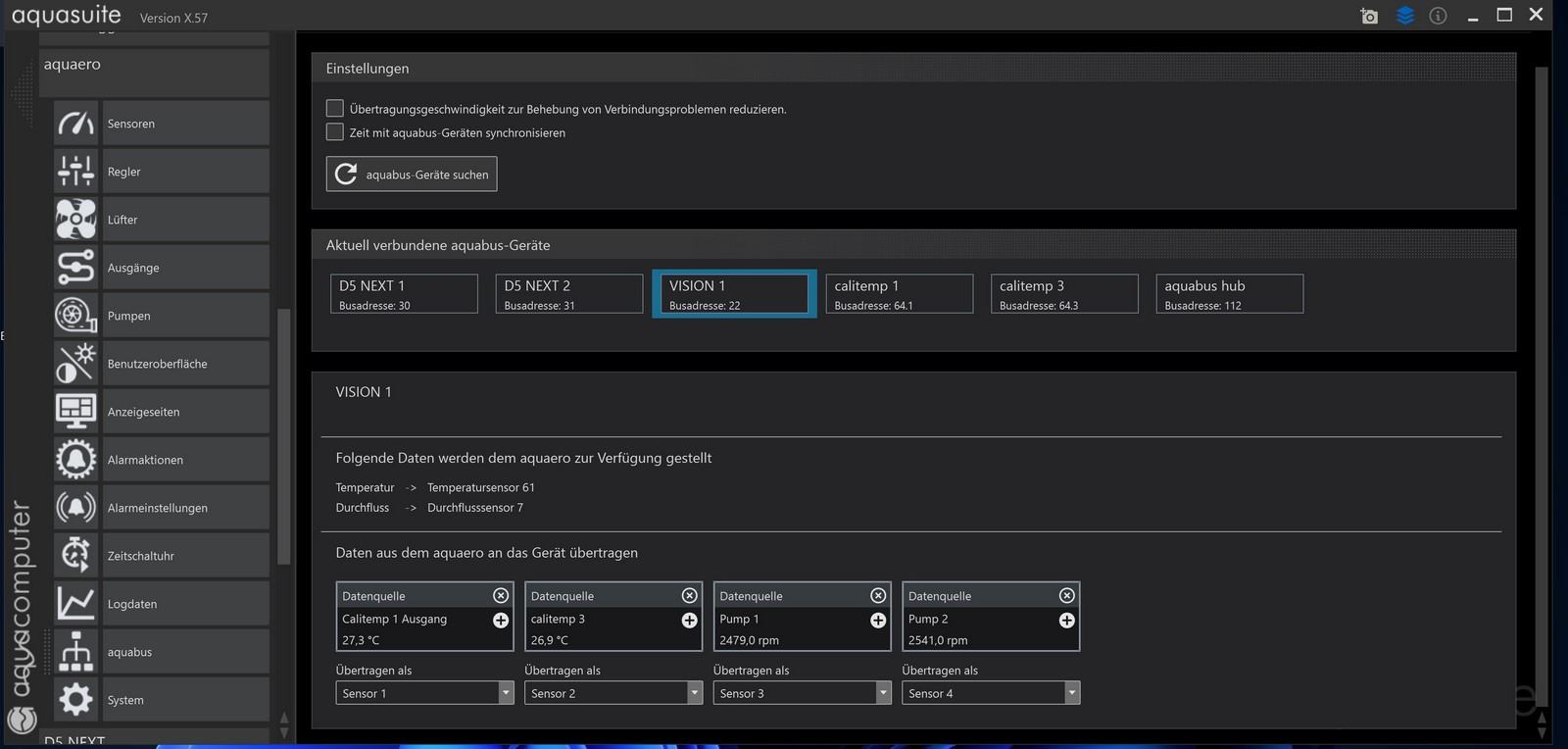The width and height of the screenshot is (1568, 749).
Task: Click plus icon for calitemp 3 source
Action: click(690, 621)
